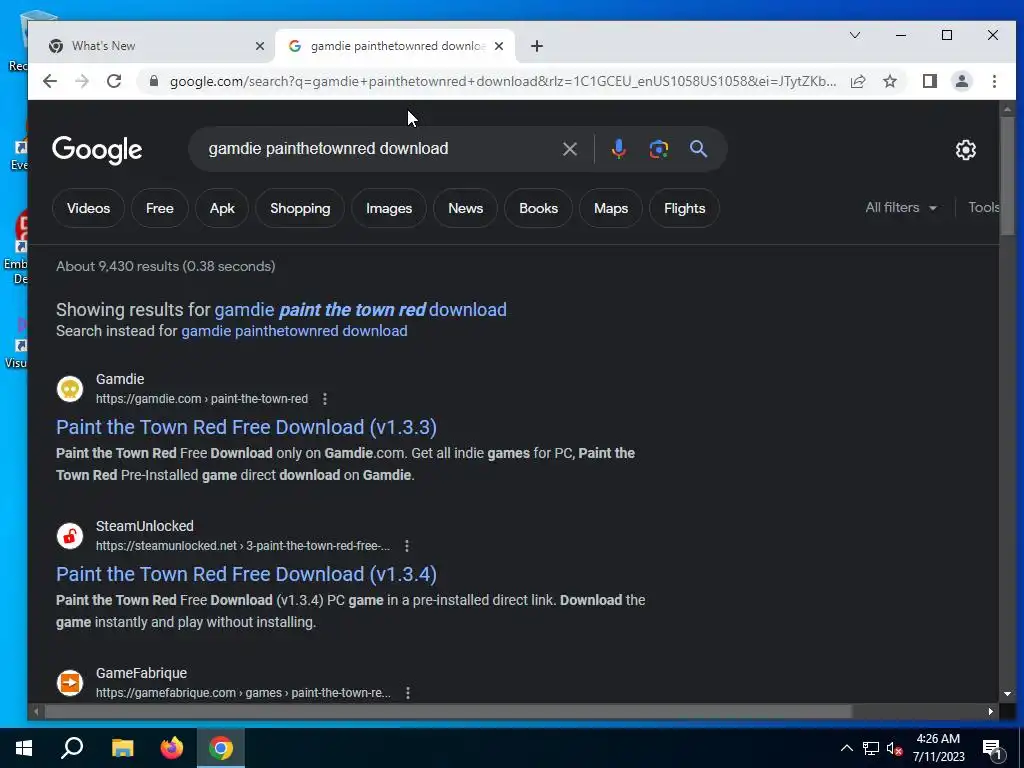Click the vertical scrollbar thumb
Viewport: 1024px width, 768px height.
(x=1007, y=175)
